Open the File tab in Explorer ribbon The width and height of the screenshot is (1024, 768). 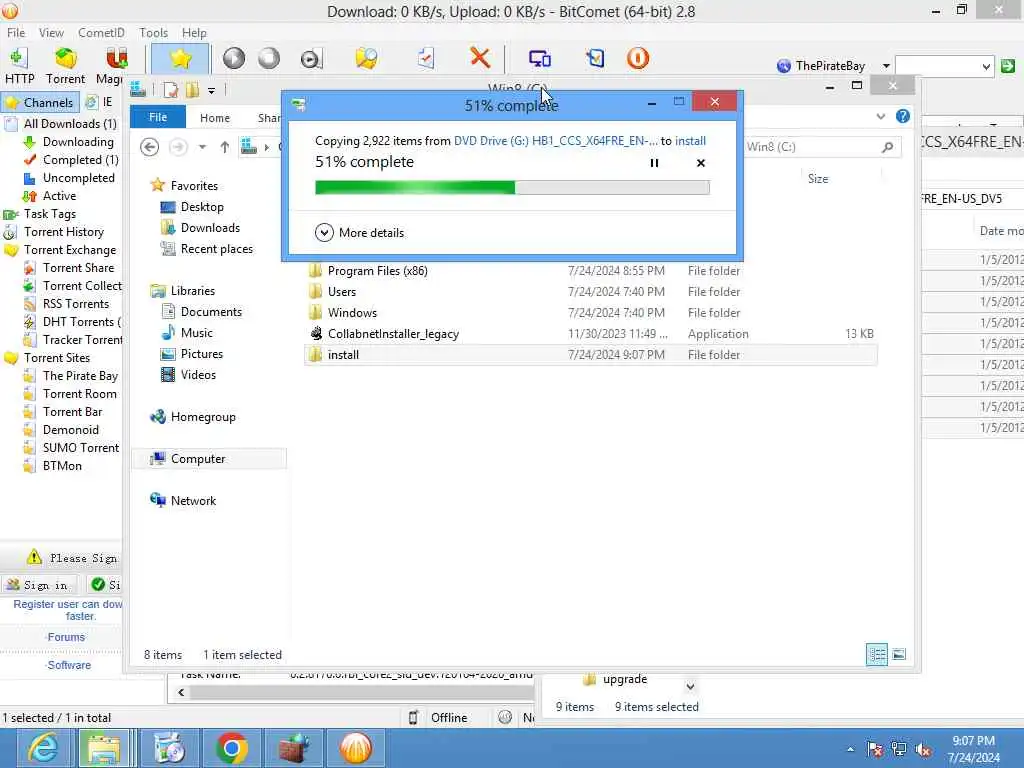point(158,117)
